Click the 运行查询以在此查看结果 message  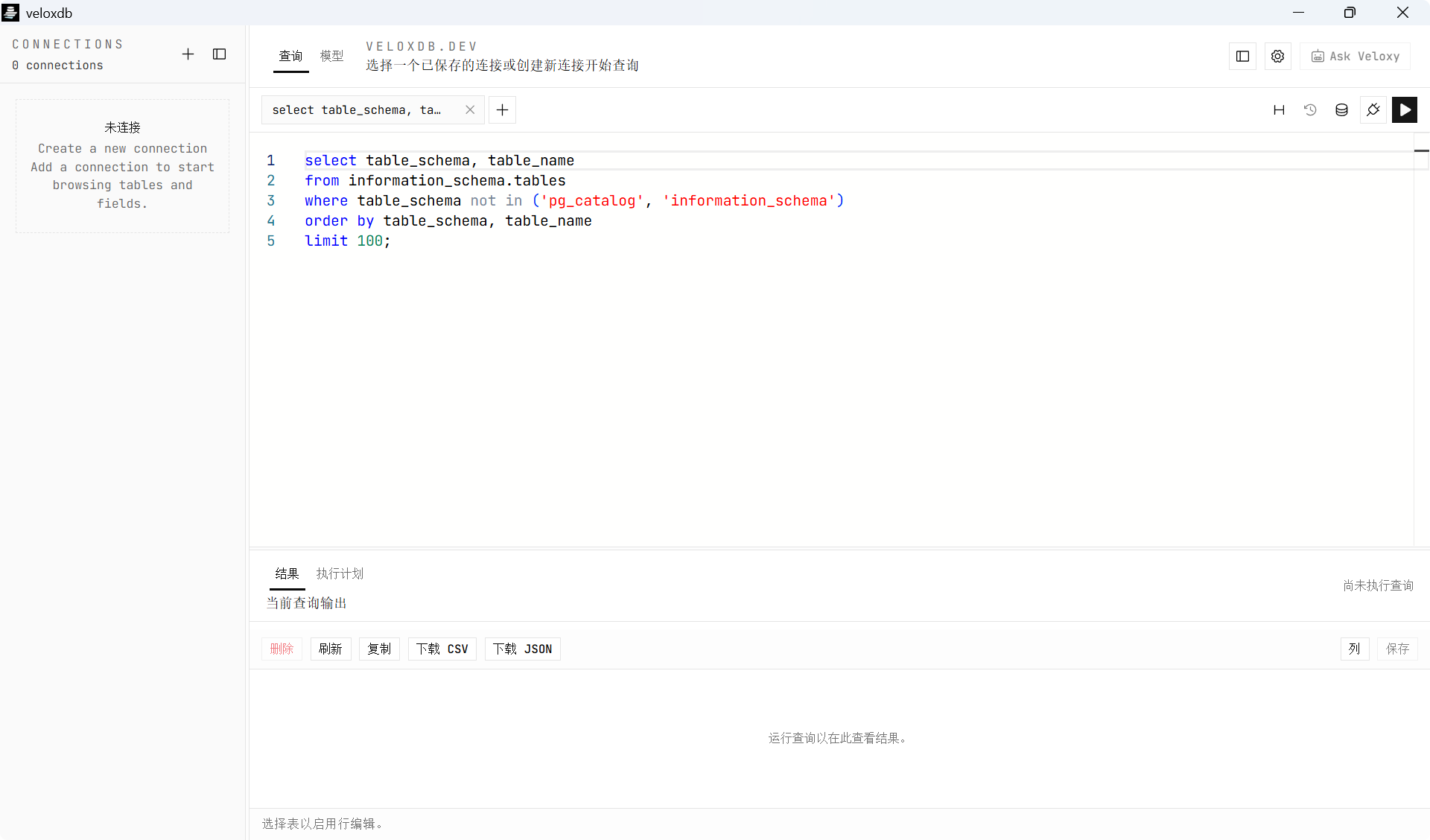(x=838, y=739)
